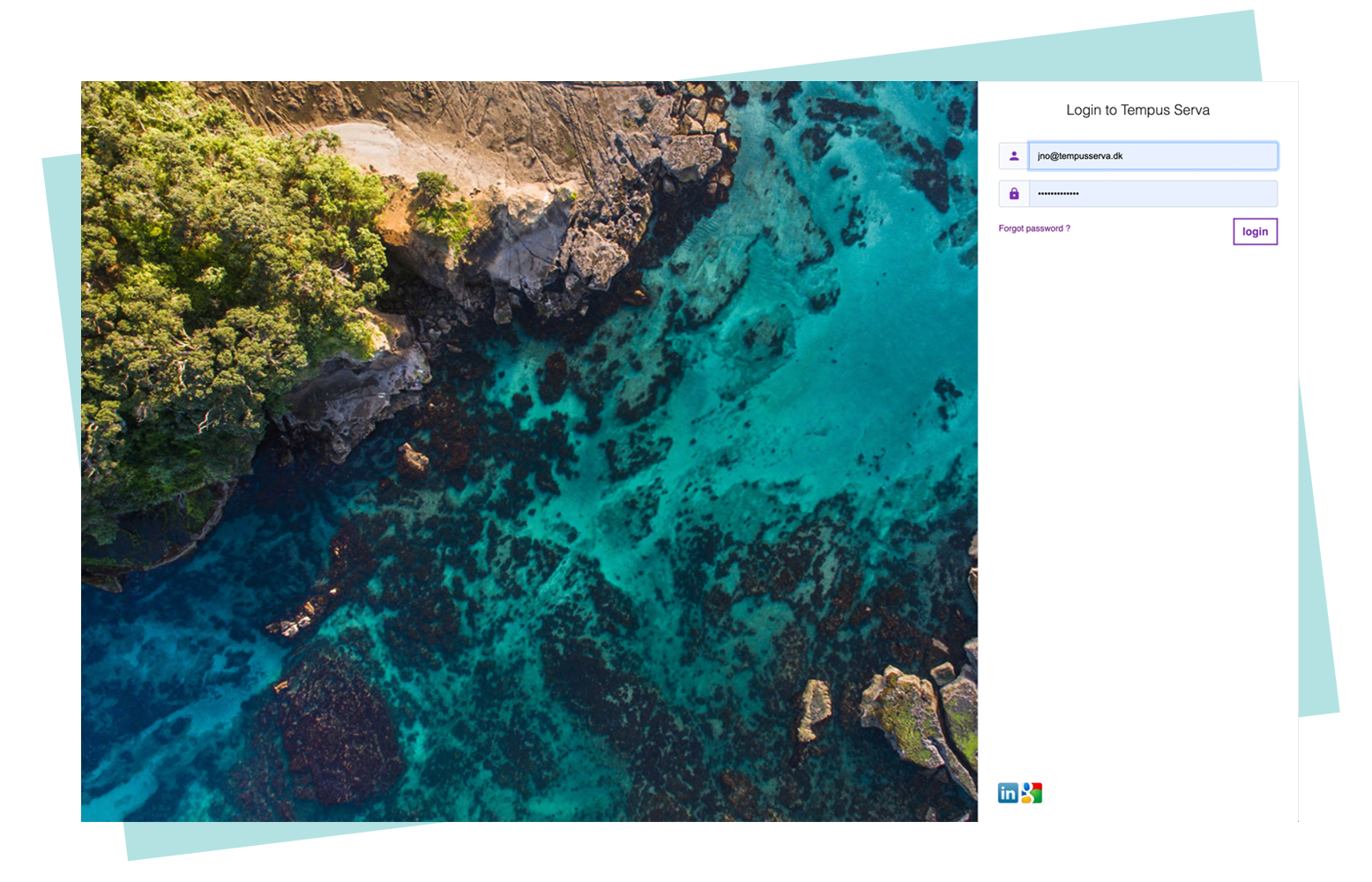This screenshot has height=882, width=1372.
Task: Click the padlock icon beside the password field
Action: tap(1014, 194)
